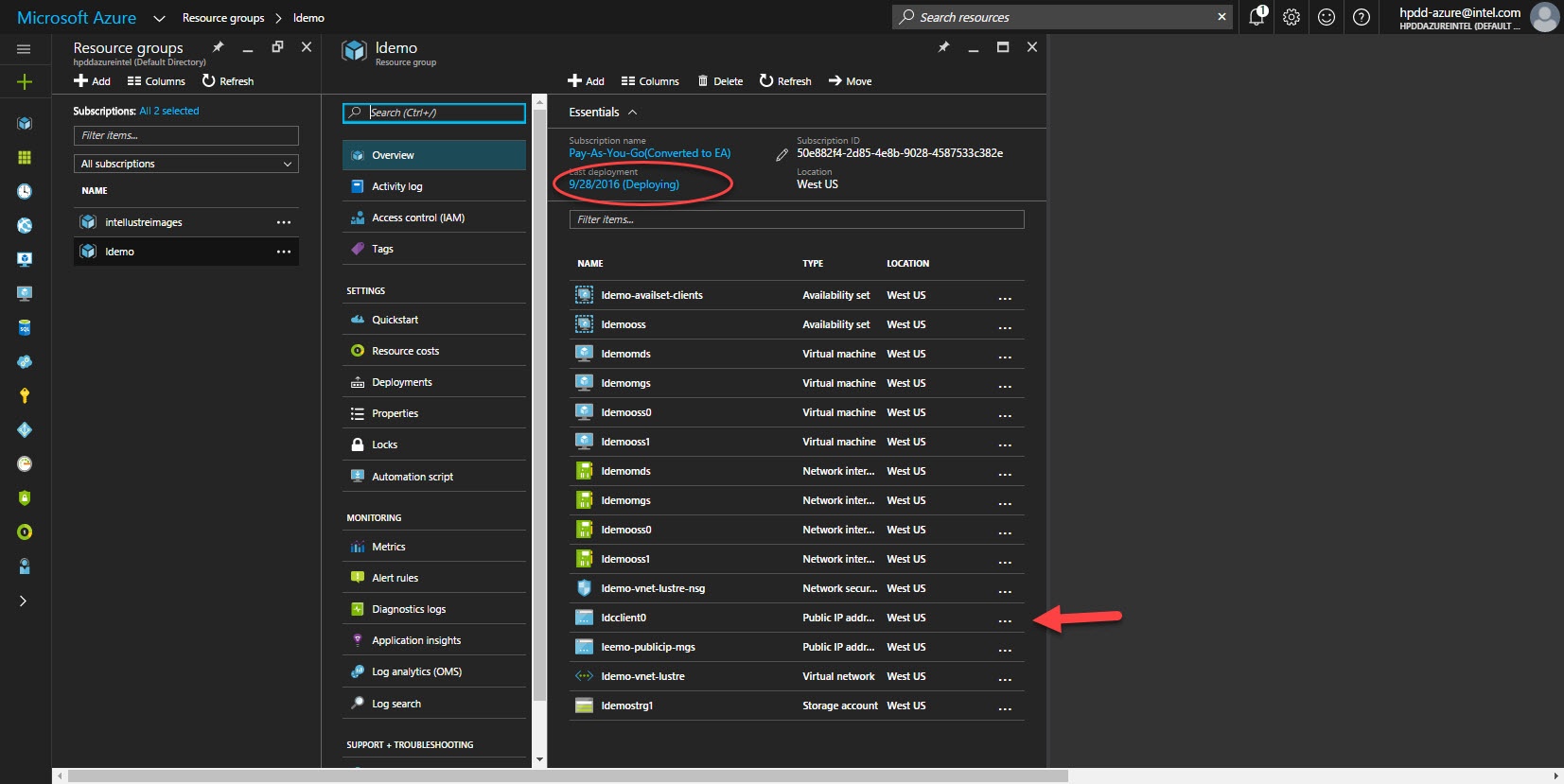Click the Microsoft Azure logo text
The height and width of the screenshot is (784, 1564).
pos(77,18)
